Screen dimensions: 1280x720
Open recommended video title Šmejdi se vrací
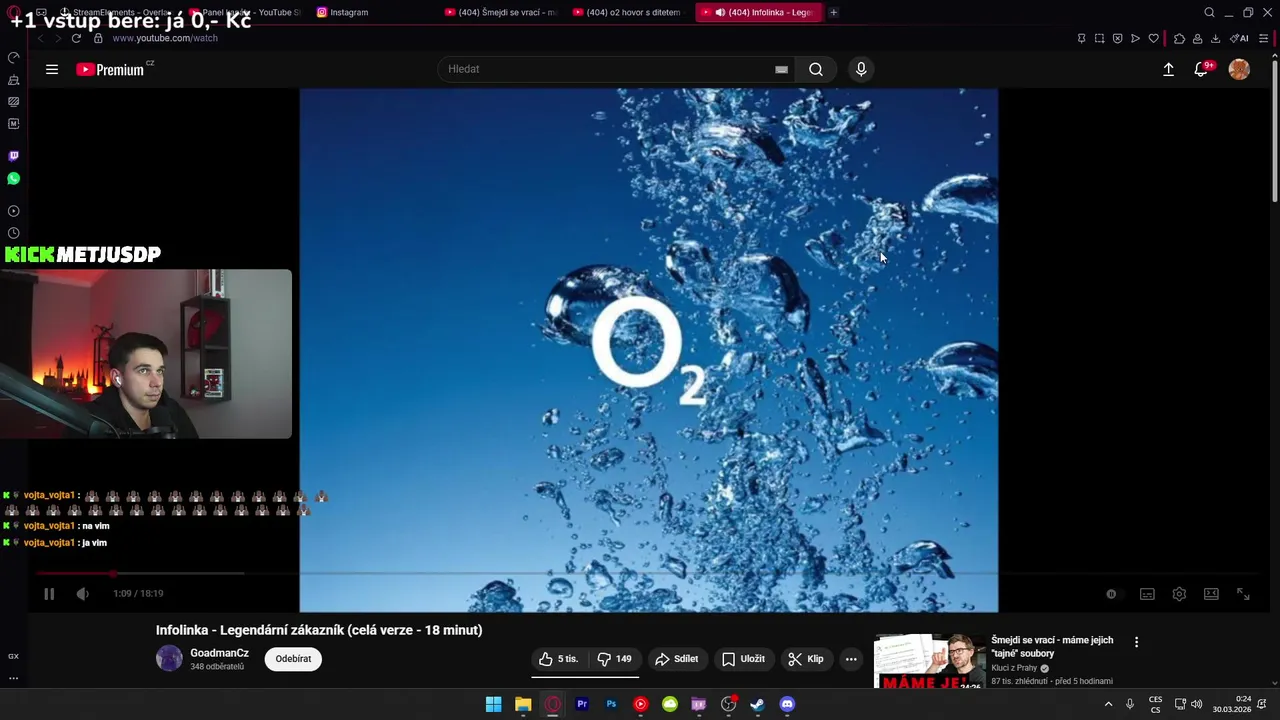coord(1052,646)
